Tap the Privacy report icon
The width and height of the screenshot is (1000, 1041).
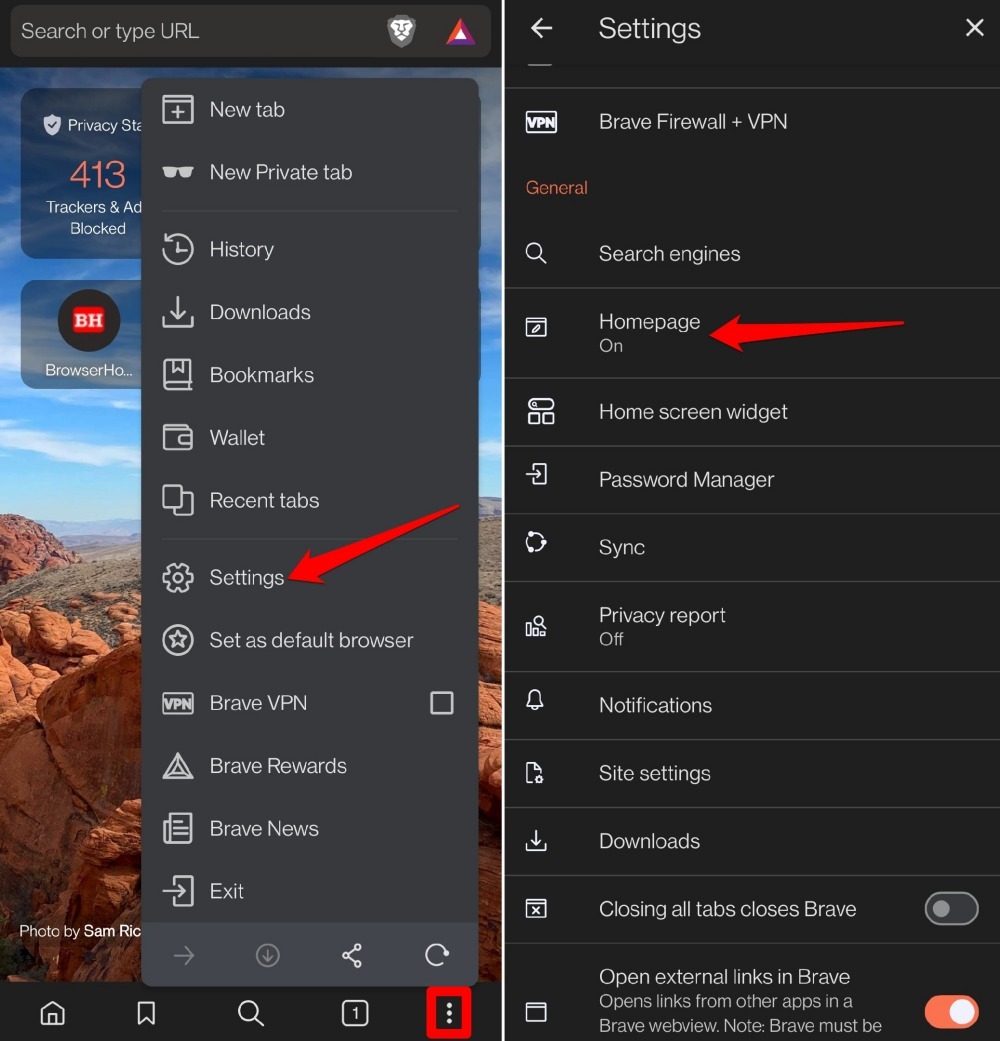click(536, 625)
